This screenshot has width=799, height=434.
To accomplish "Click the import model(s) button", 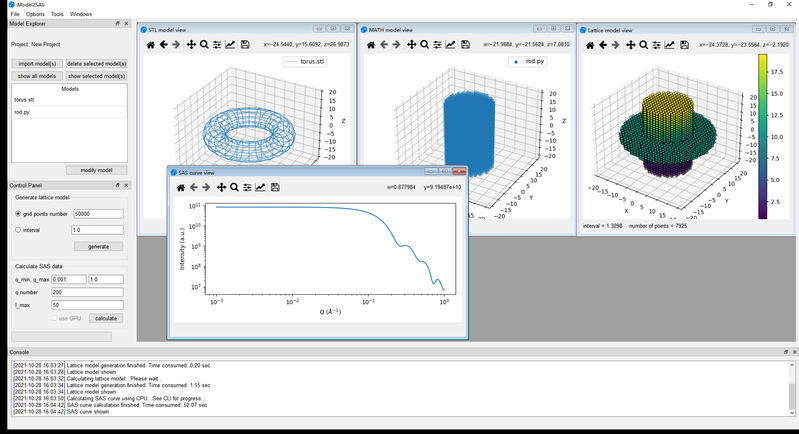I will [37, 63].
